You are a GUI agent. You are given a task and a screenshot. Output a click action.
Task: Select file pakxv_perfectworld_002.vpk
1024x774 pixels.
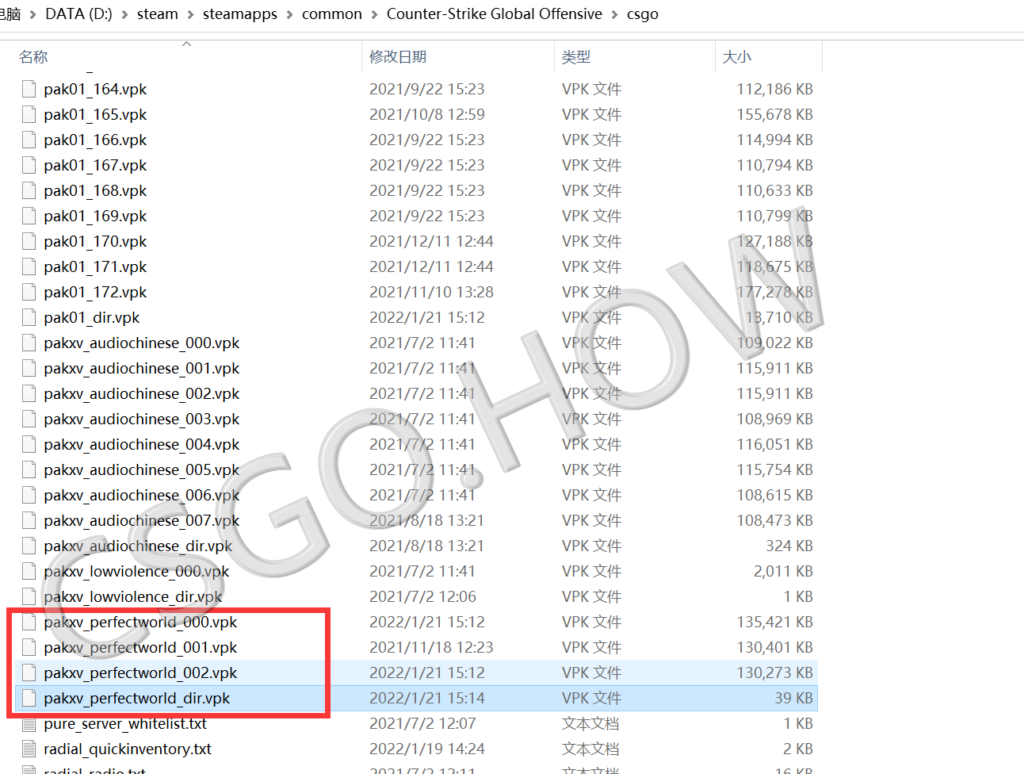pos(415,673)
